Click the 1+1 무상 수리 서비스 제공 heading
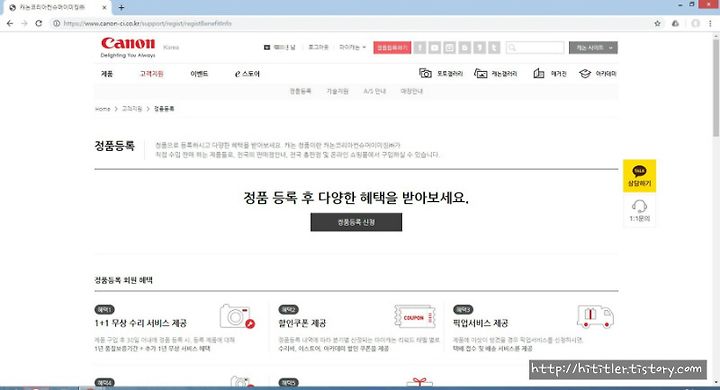The height and width of the screenshot is (390, 720). (x=141, y=323)
